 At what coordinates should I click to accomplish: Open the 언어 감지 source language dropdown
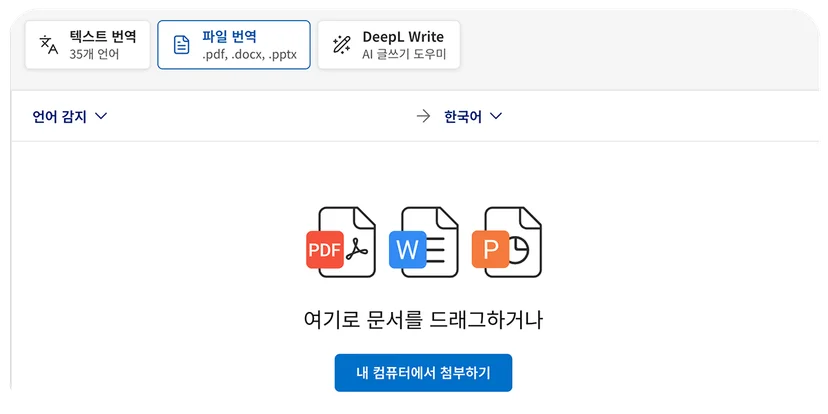[70, 116]
